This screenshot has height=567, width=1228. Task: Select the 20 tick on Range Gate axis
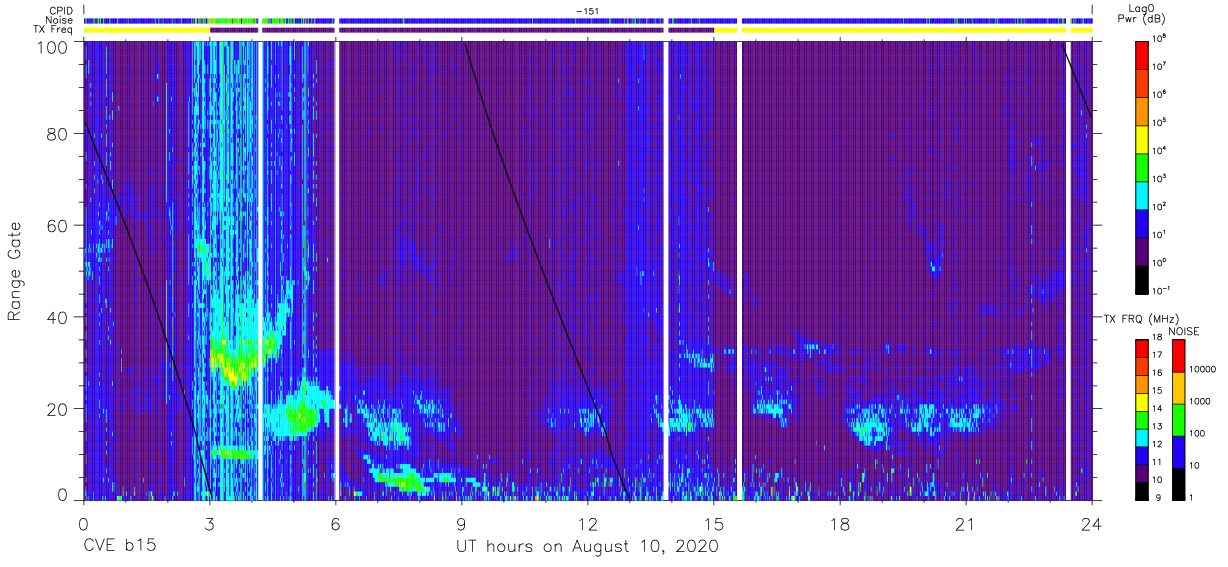58,409
